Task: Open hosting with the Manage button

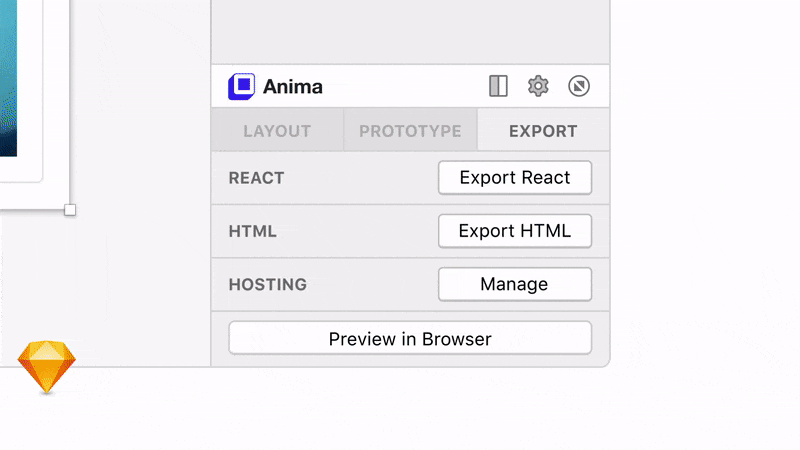Action: 514,284
